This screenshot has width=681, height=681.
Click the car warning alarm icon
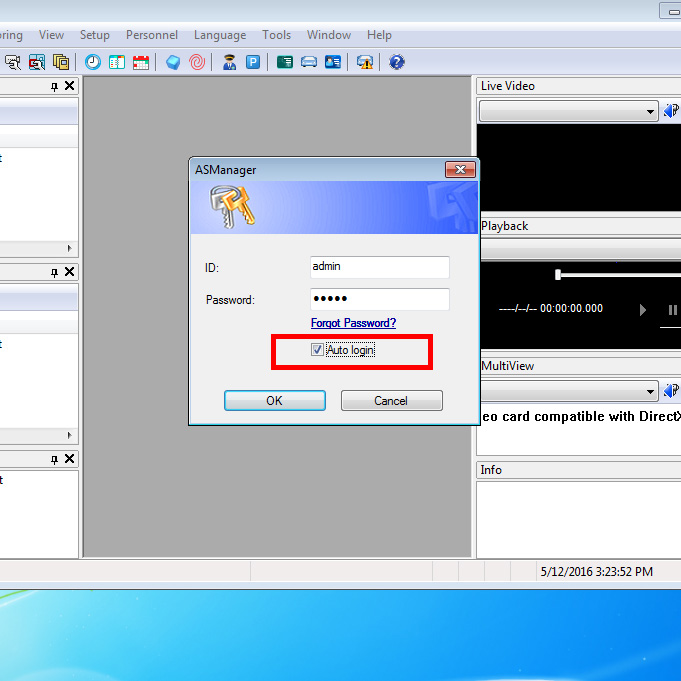click(365, 62)
